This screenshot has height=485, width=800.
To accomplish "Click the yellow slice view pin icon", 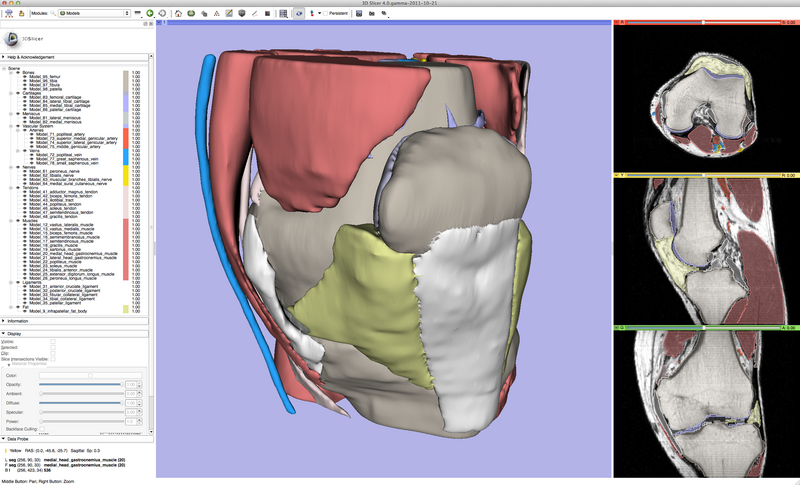I will [x=616, y=175].
